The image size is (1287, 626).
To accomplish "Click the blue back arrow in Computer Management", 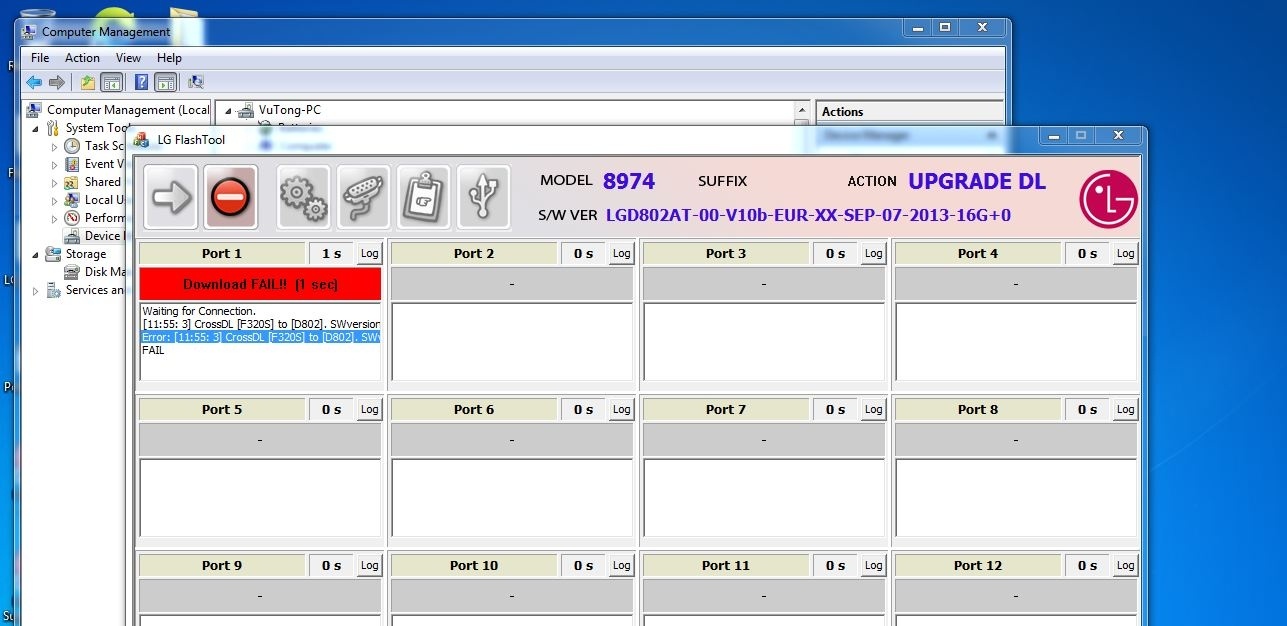I will tap(34, 83).
